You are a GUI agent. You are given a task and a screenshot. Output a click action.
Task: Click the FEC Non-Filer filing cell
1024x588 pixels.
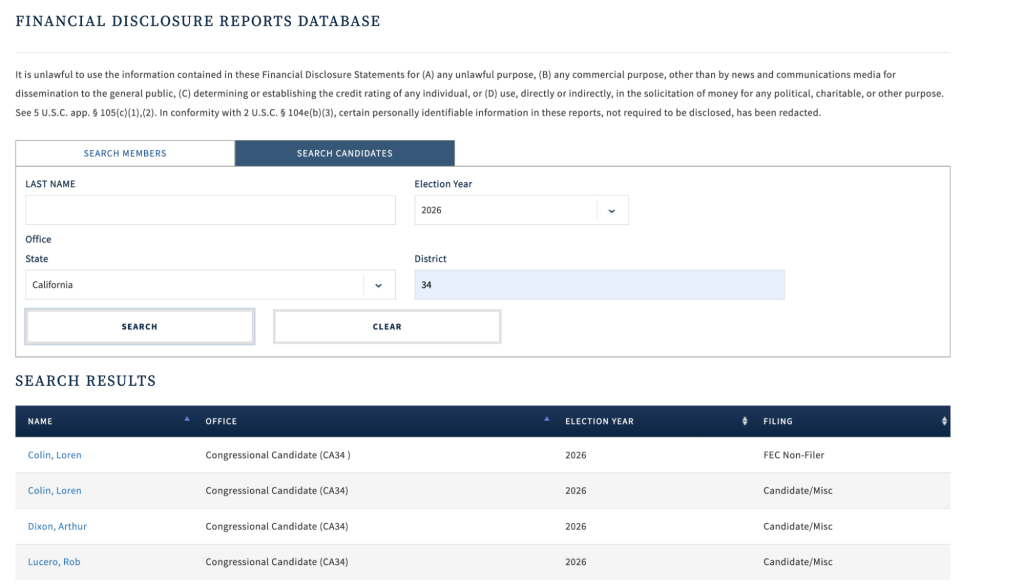pyautogui.click(x=793, y=455)
